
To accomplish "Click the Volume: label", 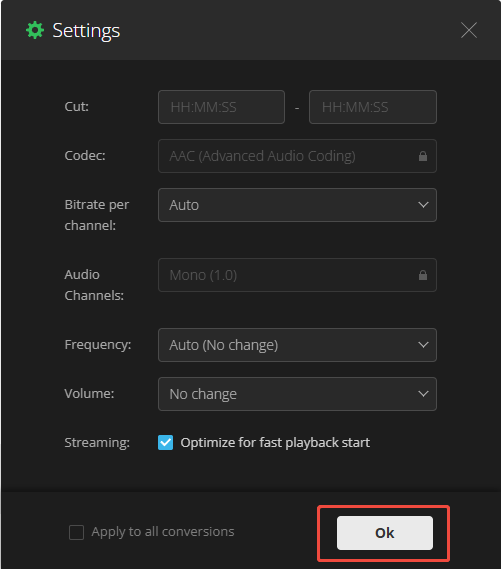I will 89,394.
